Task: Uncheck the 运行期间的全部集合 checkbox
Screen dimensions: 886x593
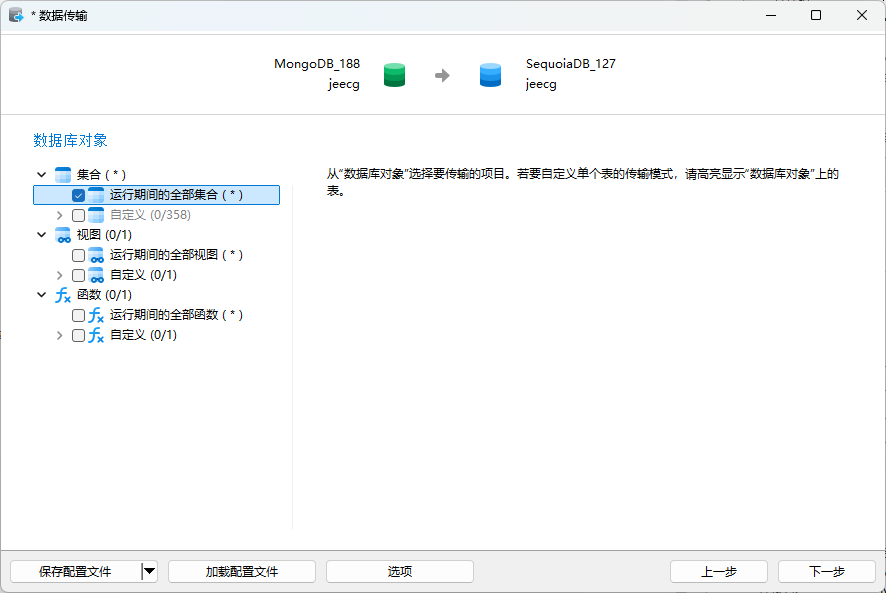Action: 78,195
